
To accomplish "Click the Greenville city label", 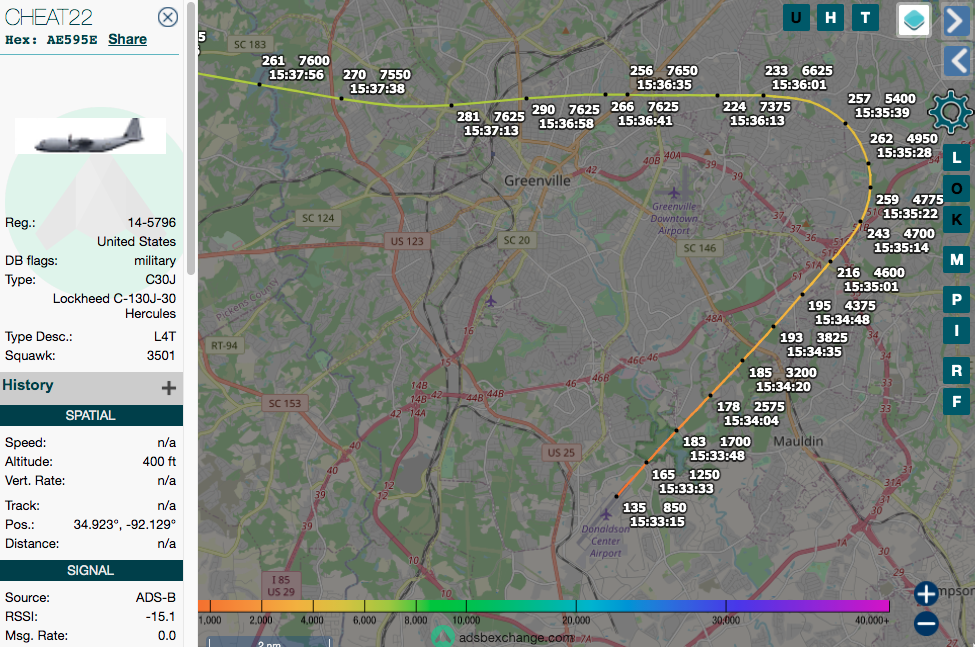I will pos(537,181).
